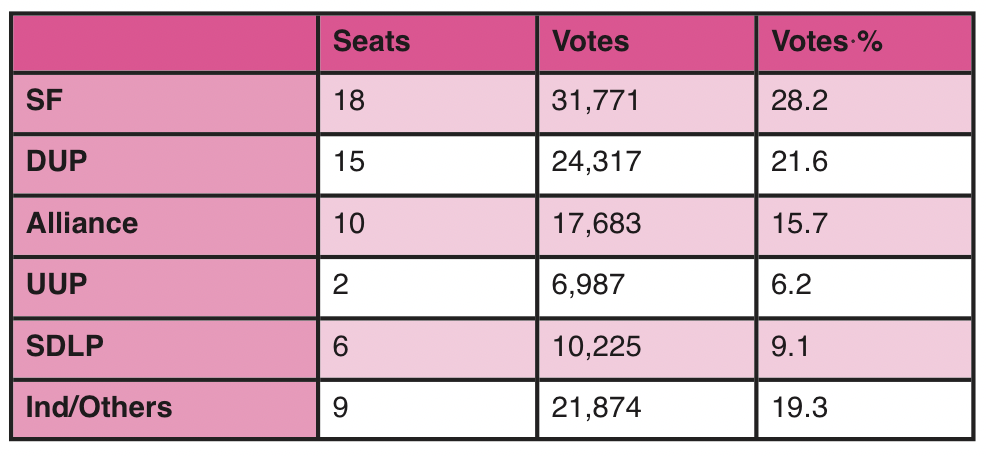986x456 pixels.
Task: Select the DUP row label
Action: tap(58, 162)
